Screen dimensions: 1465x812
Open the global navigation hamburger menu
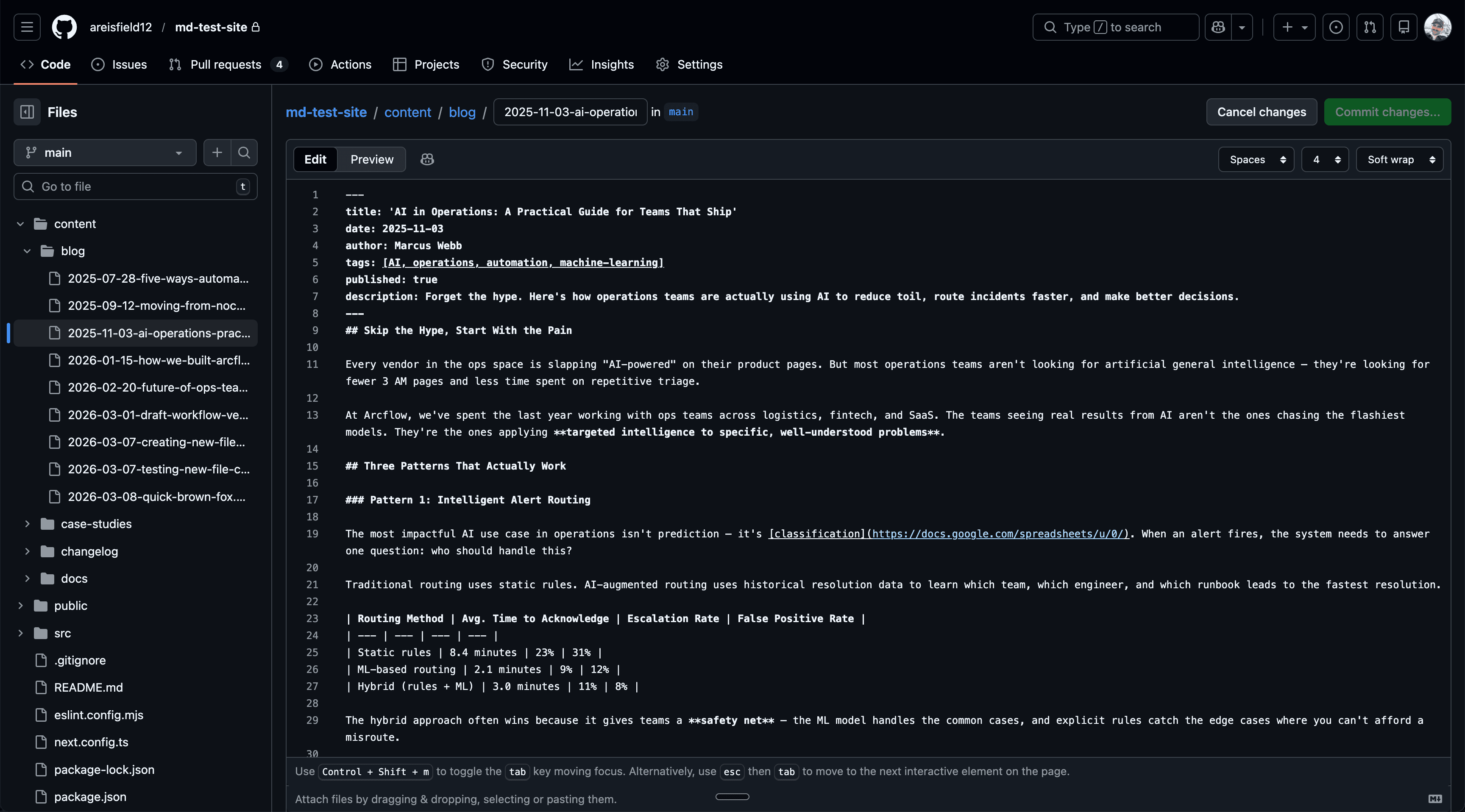[25, 27]
